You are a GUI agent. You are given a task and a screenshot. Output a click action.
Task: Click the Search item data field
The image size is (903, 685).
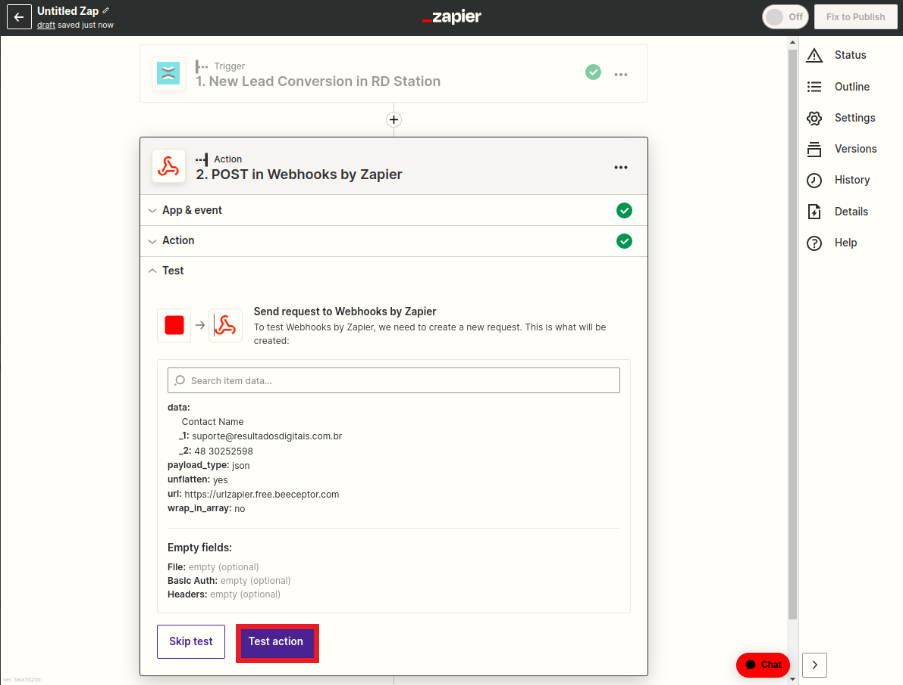(393, 380)
